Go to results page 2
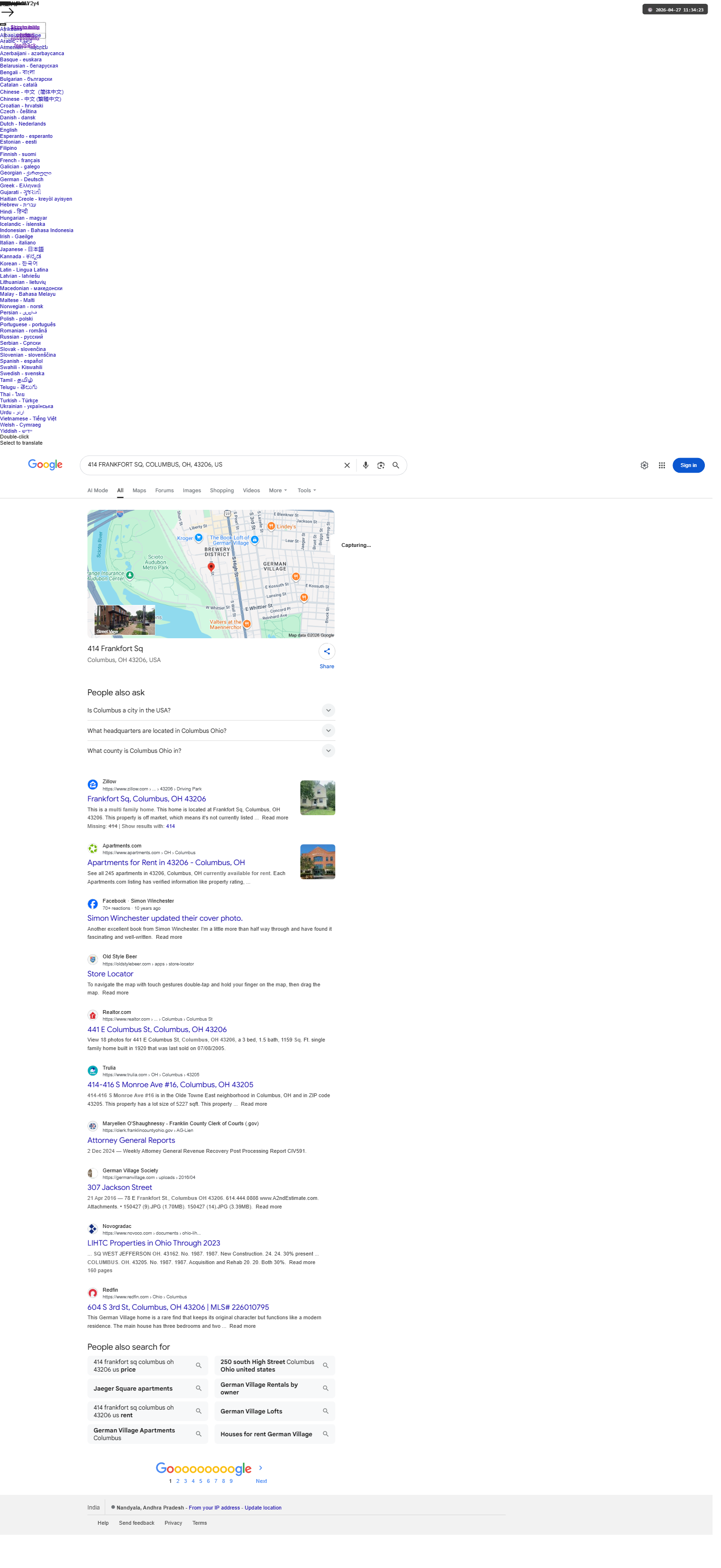721x1568 pixels. click(178, 1481)
